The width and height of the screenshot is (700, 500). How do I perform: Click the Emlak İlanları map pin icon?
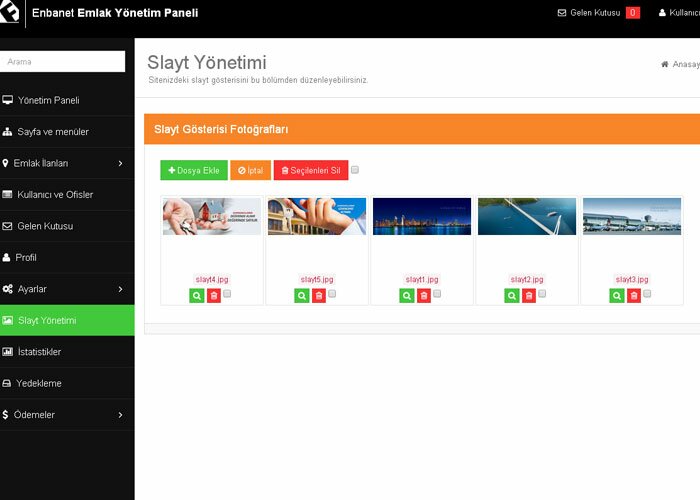click(5, 163)
